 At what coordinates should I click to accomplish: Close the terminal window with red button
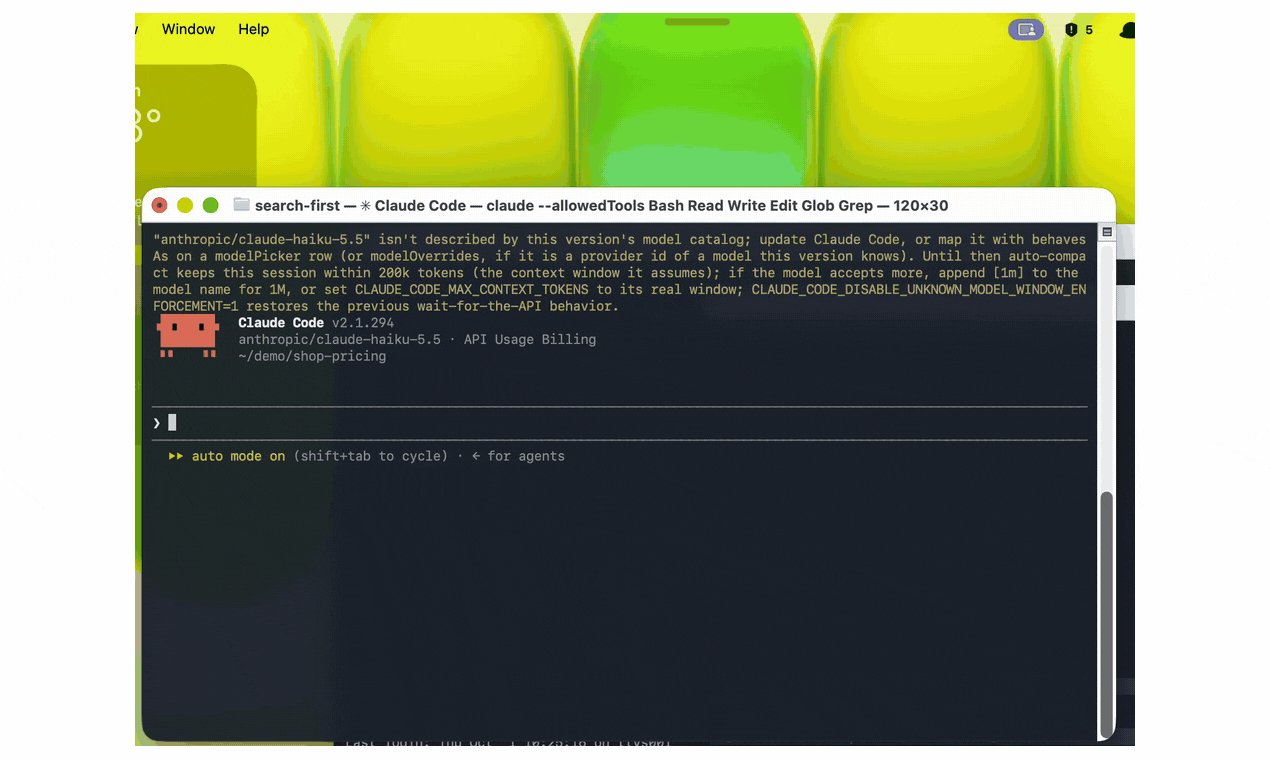tap(160, 205)
